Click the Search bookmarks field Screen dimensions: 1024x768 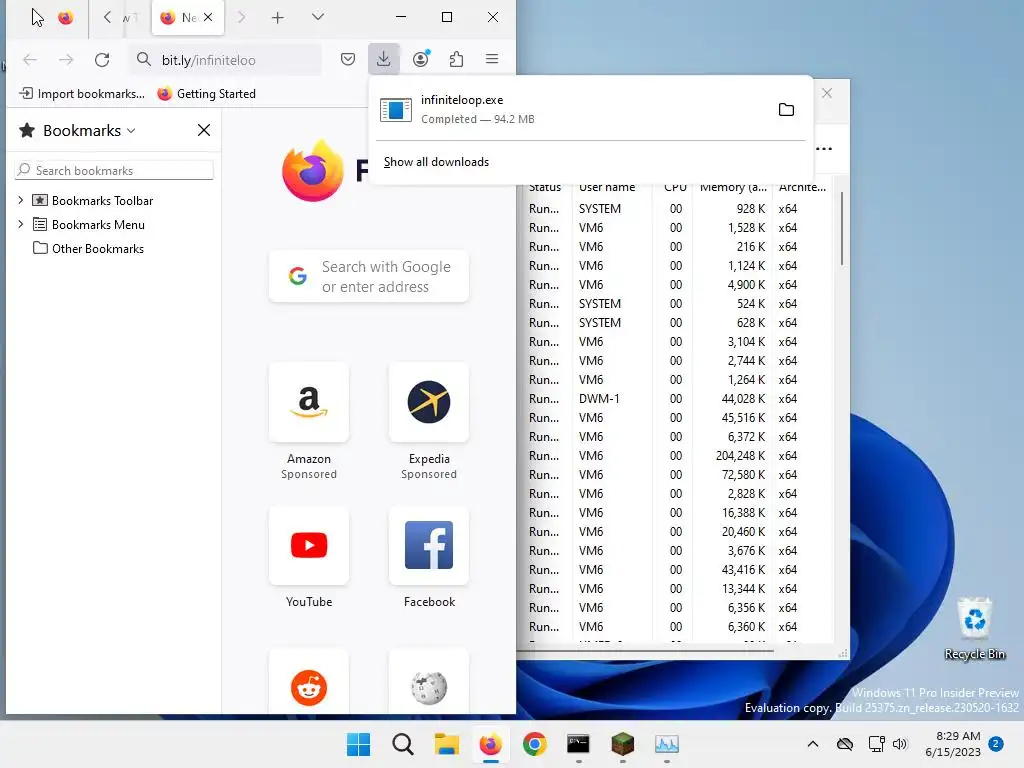click(114, 170)
